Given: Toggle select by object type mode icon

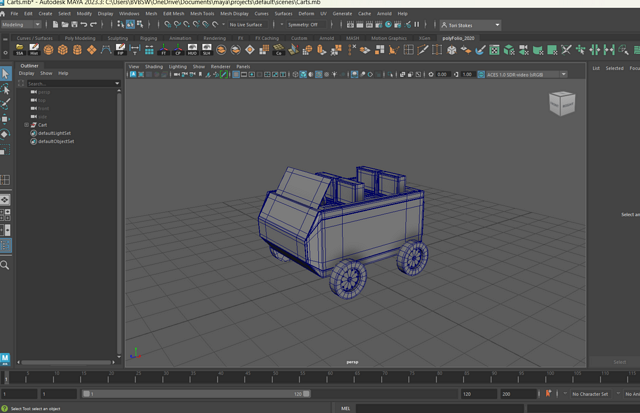Looking at the screenshot, I should (130, 24).
